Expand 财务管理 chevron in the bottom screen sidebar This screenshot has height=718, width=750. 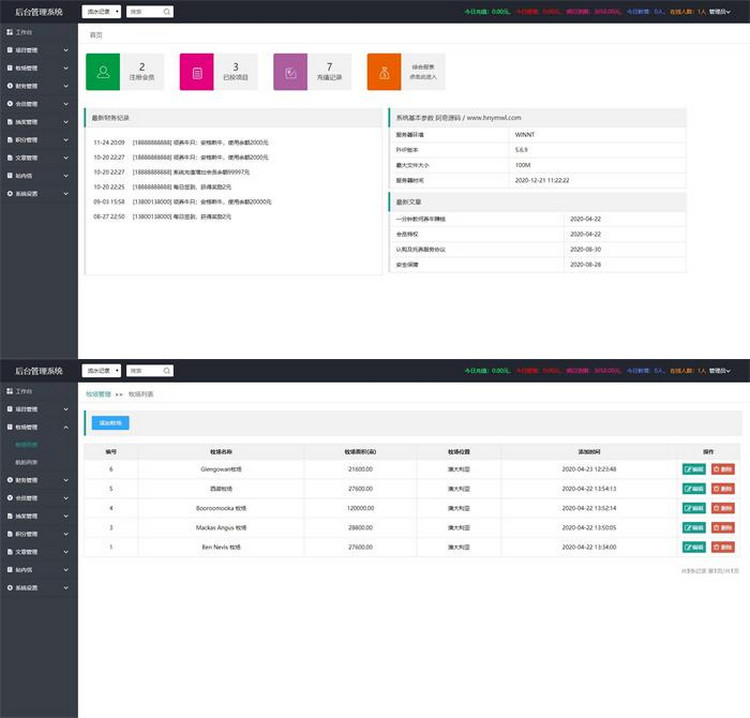pyautogui.click(x=66, y=480)
